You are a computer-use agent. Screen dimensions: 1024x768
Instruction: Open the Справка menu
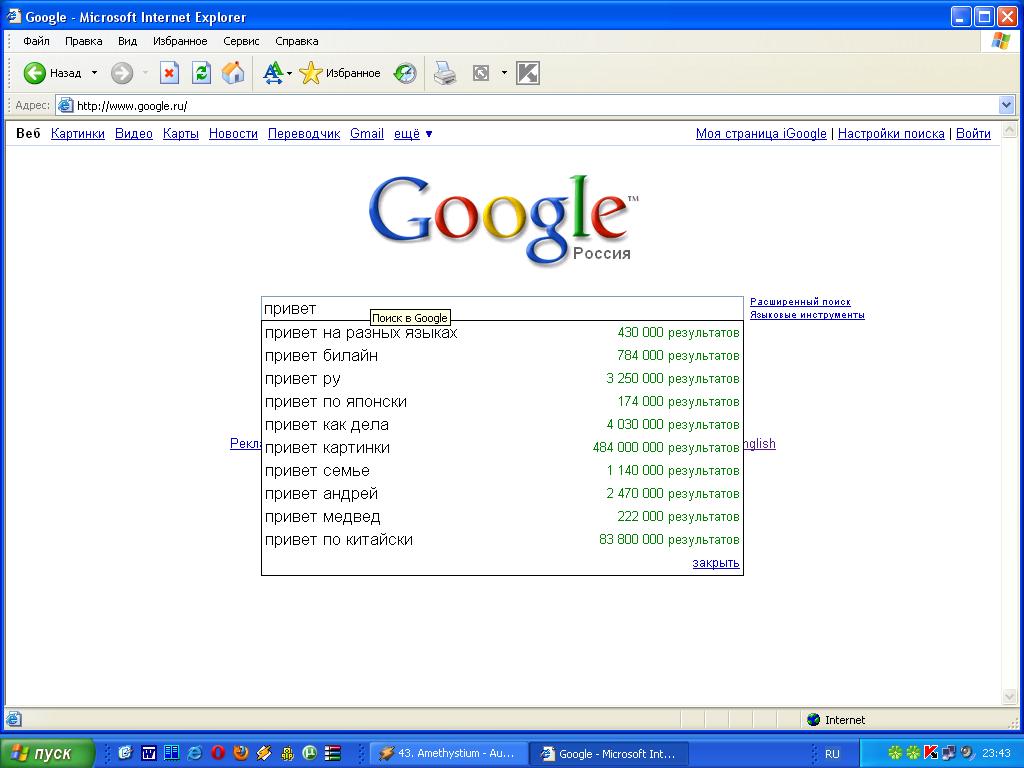click(296, 41)
